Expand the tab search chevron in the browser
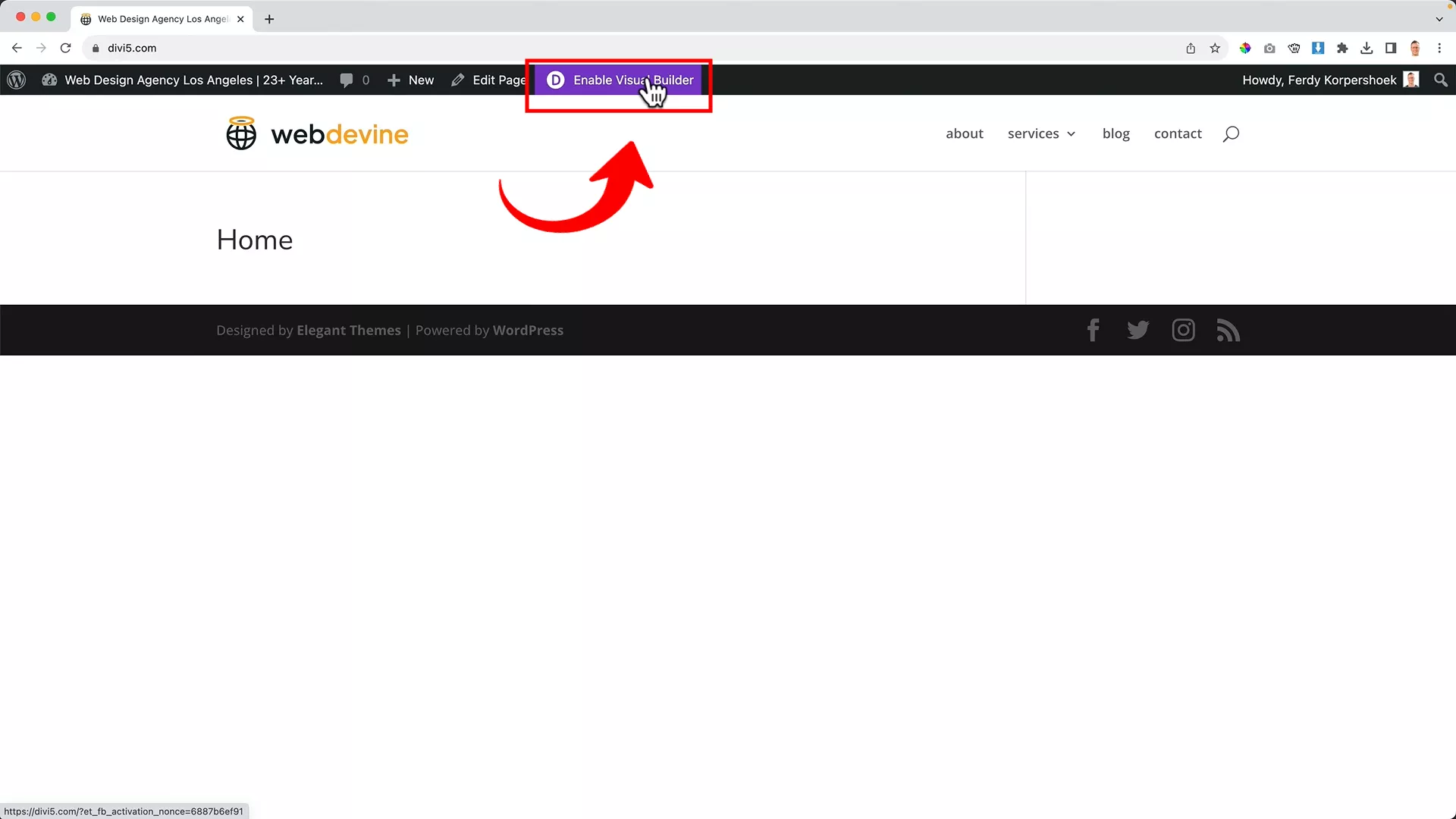The width and height of the screenshot is (1456, 819). coord(1439,19)
